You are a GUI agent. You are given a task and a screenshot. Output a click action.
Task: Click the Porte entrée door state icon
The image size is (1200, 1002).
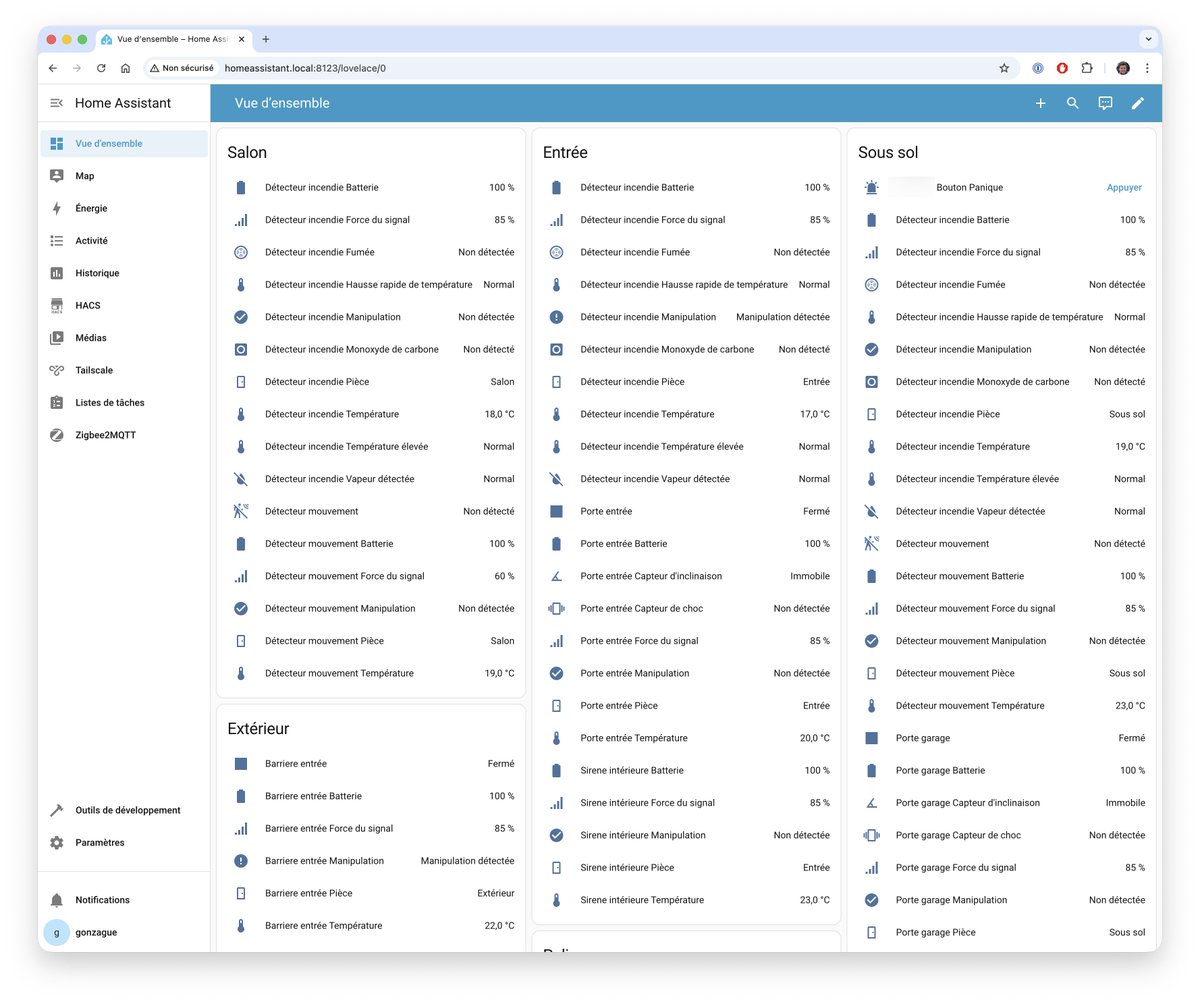[557, 511]
